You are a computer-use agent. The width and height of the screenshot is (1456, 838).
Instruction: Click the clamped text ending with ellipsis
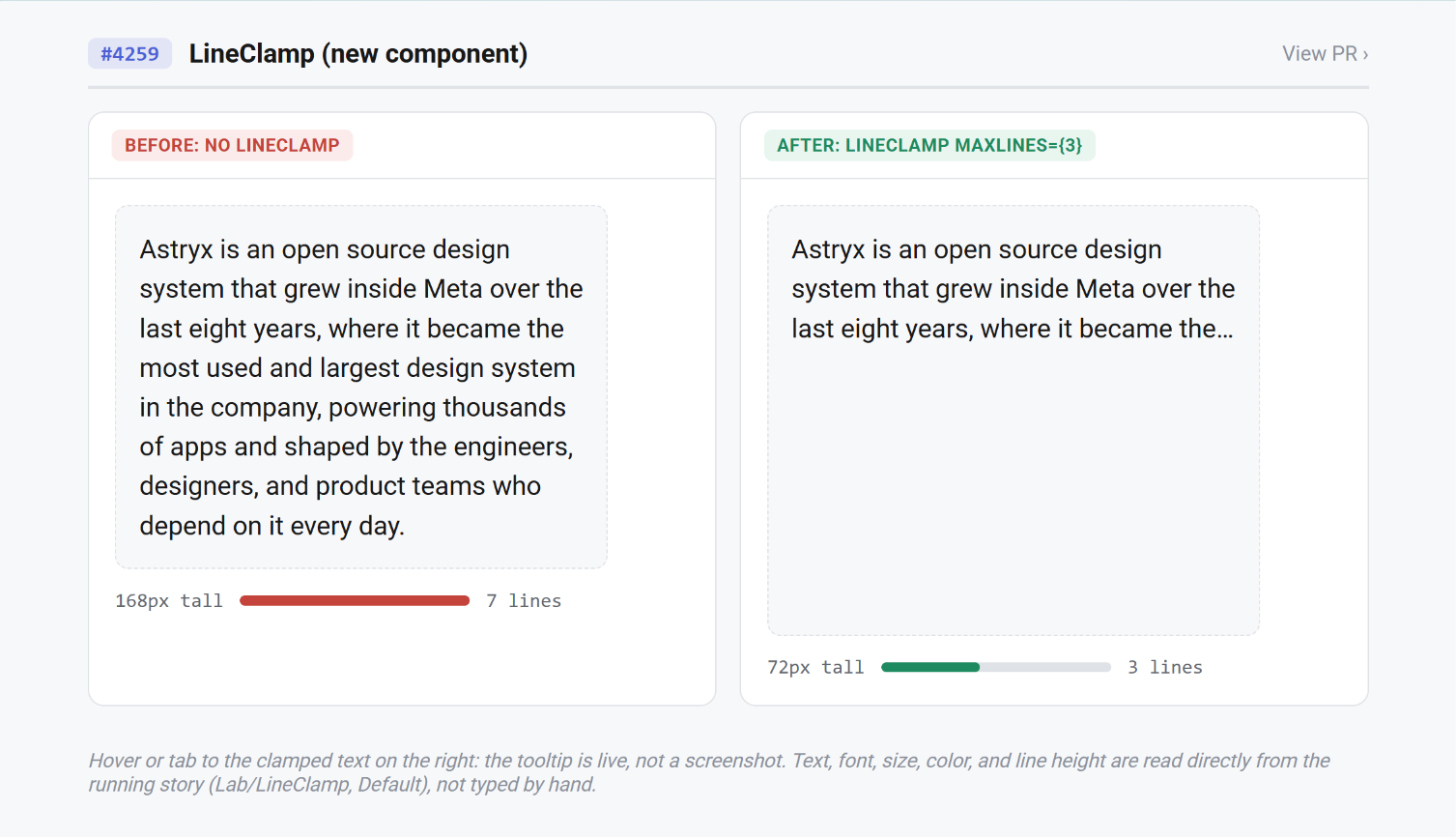1013,289
